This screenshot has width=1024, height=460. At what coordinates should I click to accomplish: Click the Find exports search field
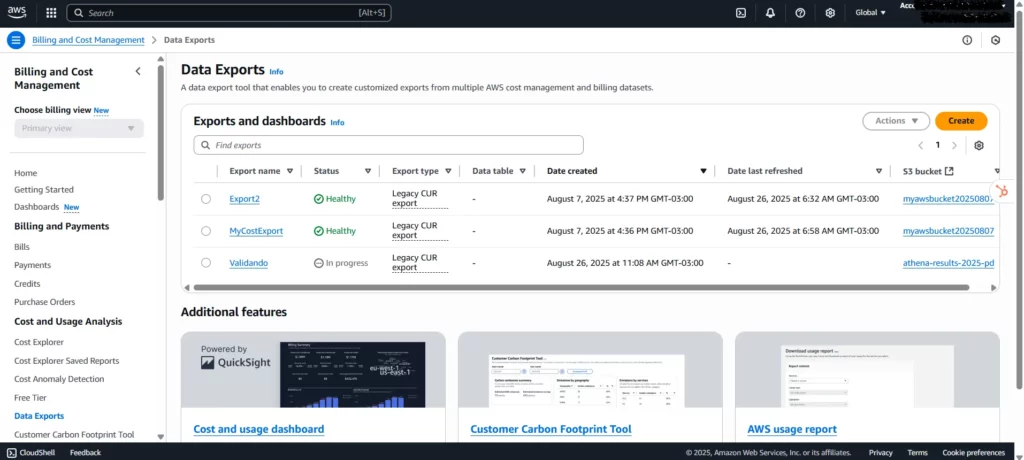[390, 145]
